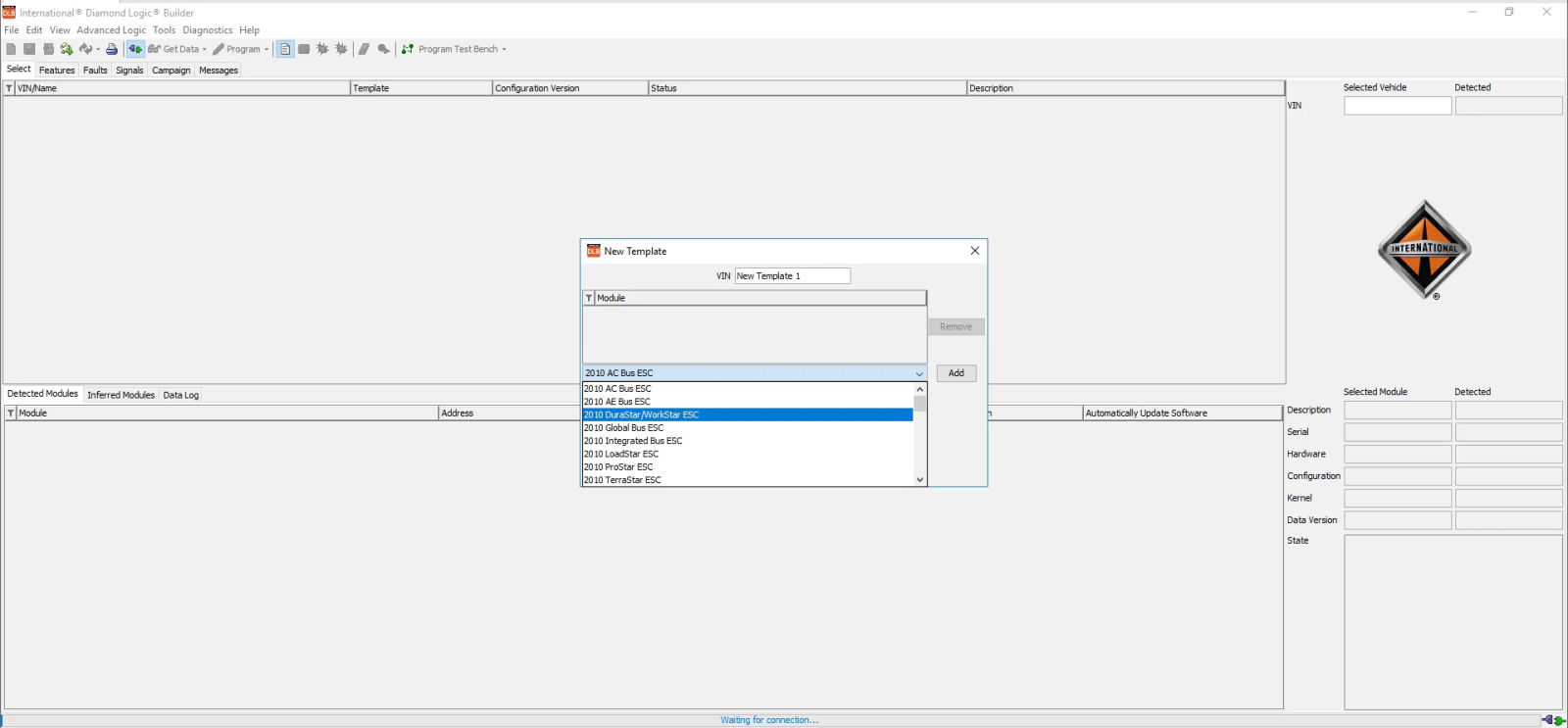Select 2010 ProStar ESC from the list

748,467
